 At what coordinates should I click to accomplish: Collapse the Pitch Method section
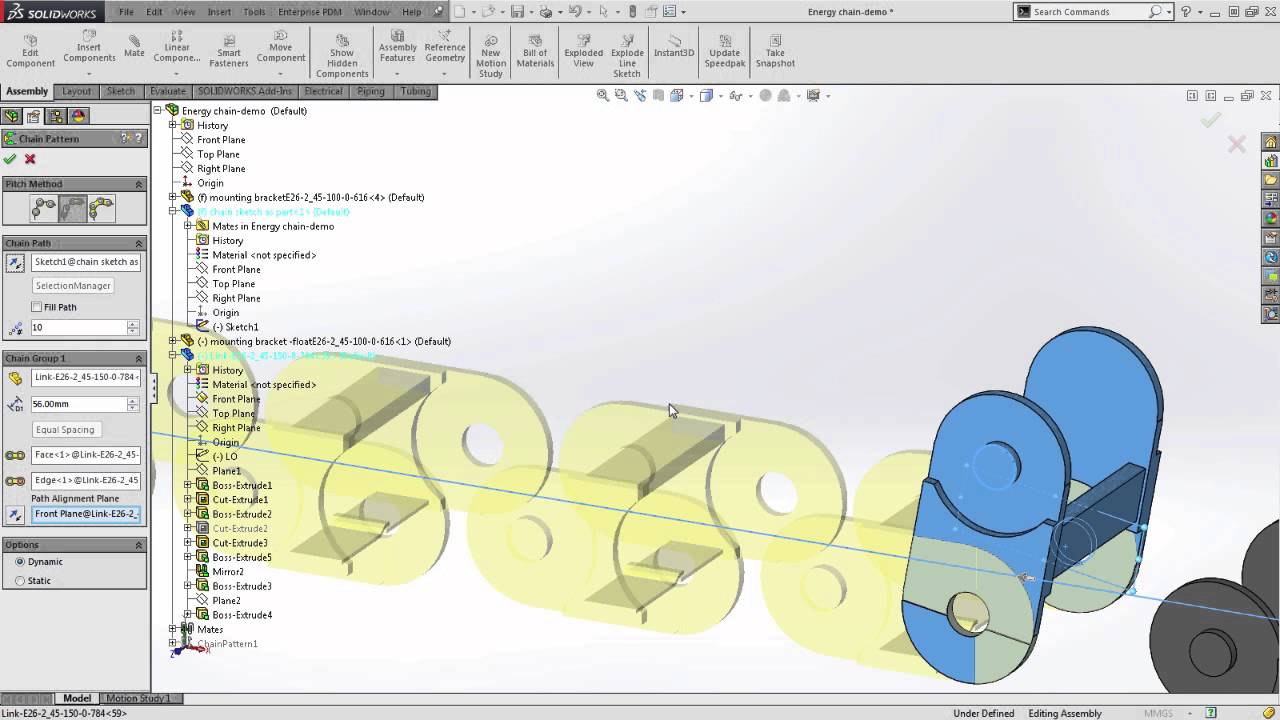click(x=139, y=184)
